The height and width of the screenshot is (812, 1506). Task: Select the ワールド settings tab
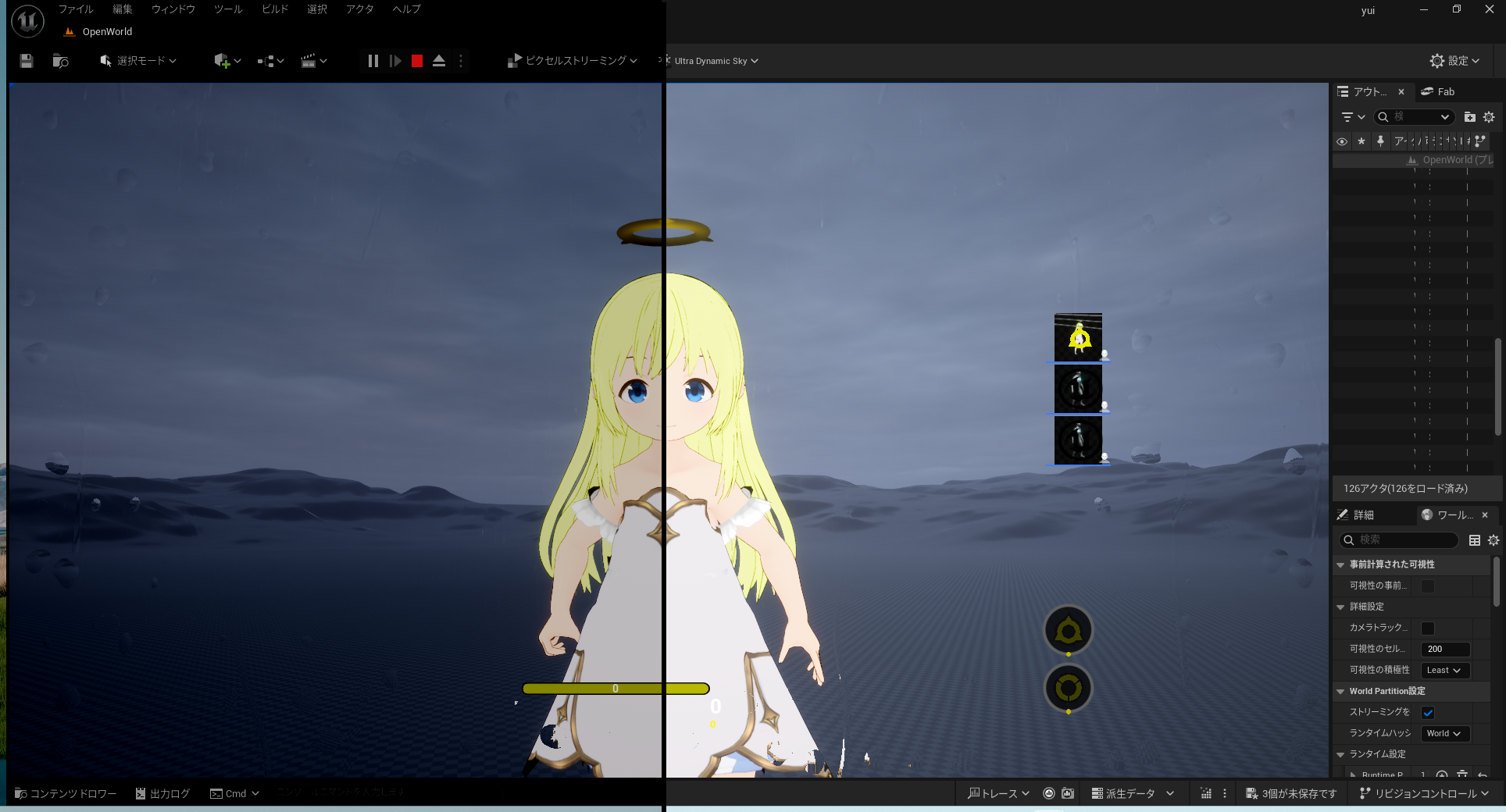1447,515
